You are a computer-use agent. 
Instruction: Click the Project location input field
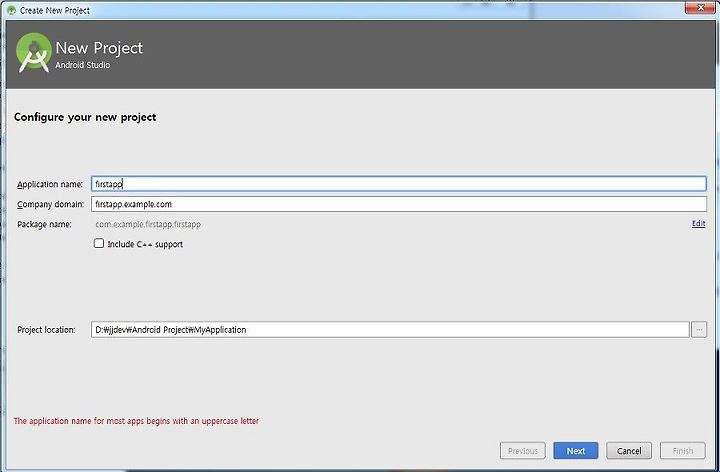click(390, 329)
